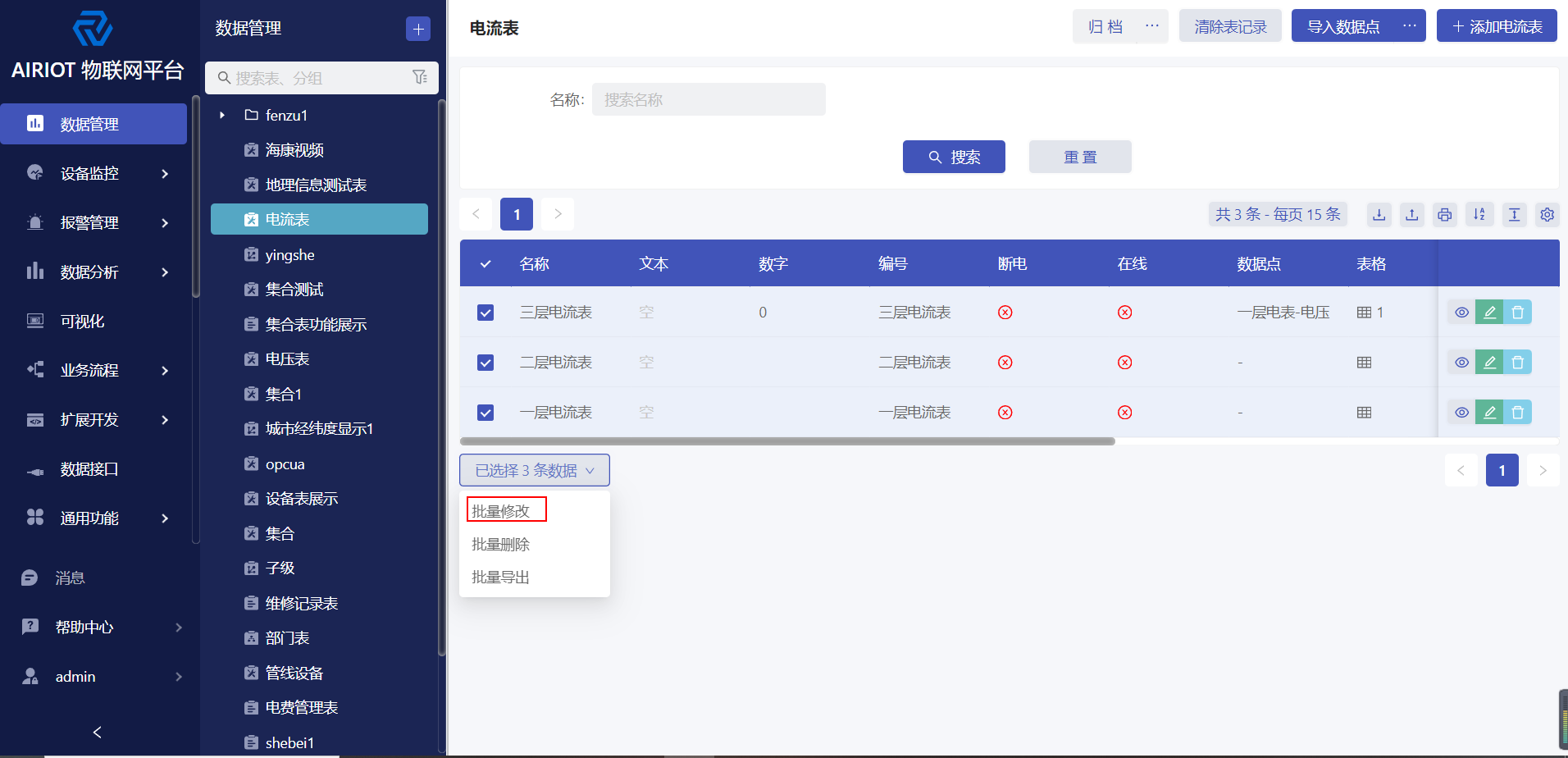The width and height of the screenshot is (1568, 758).
Task: Click the 清除表记录 button
Action: [x=1230, y=26]
